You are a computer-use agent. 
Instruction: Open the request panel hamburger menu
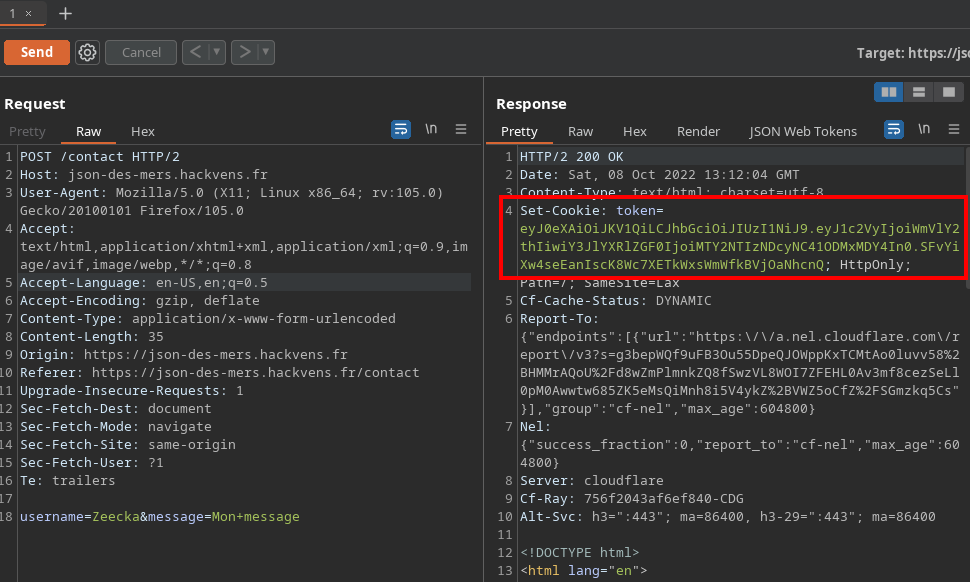click(x=461, y=129)
